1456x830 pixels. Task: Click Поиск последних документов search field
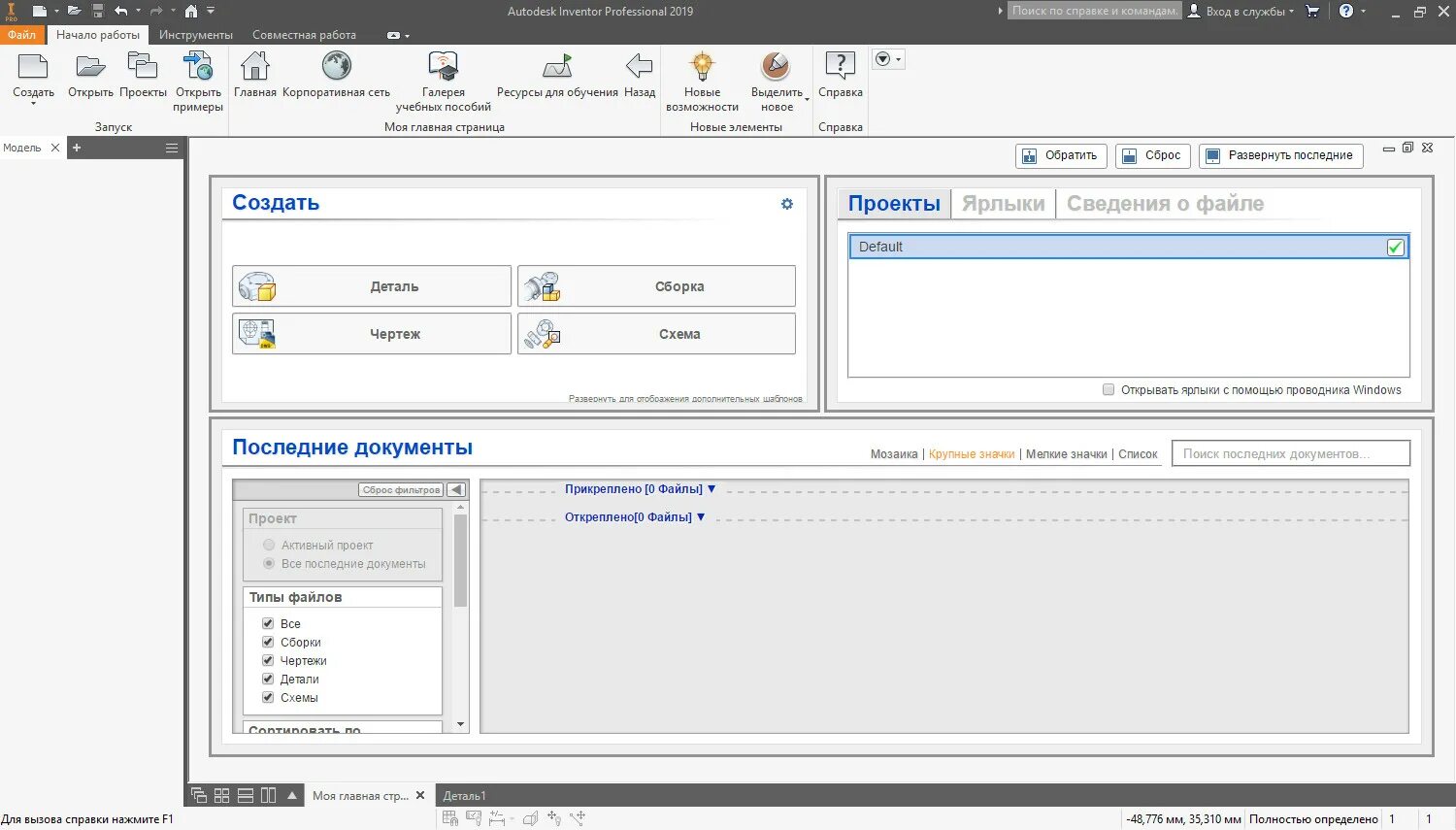point(1291,453)
